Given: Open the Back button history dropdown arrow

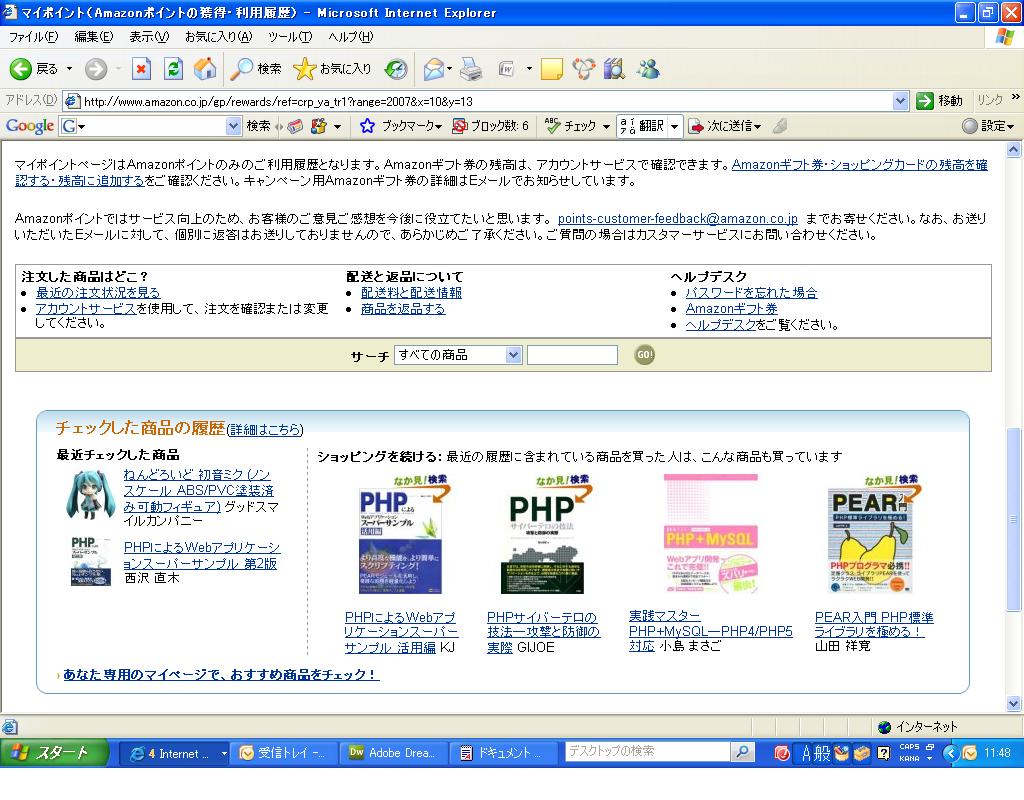Looking at the screenshot, I should coord(69,69).
